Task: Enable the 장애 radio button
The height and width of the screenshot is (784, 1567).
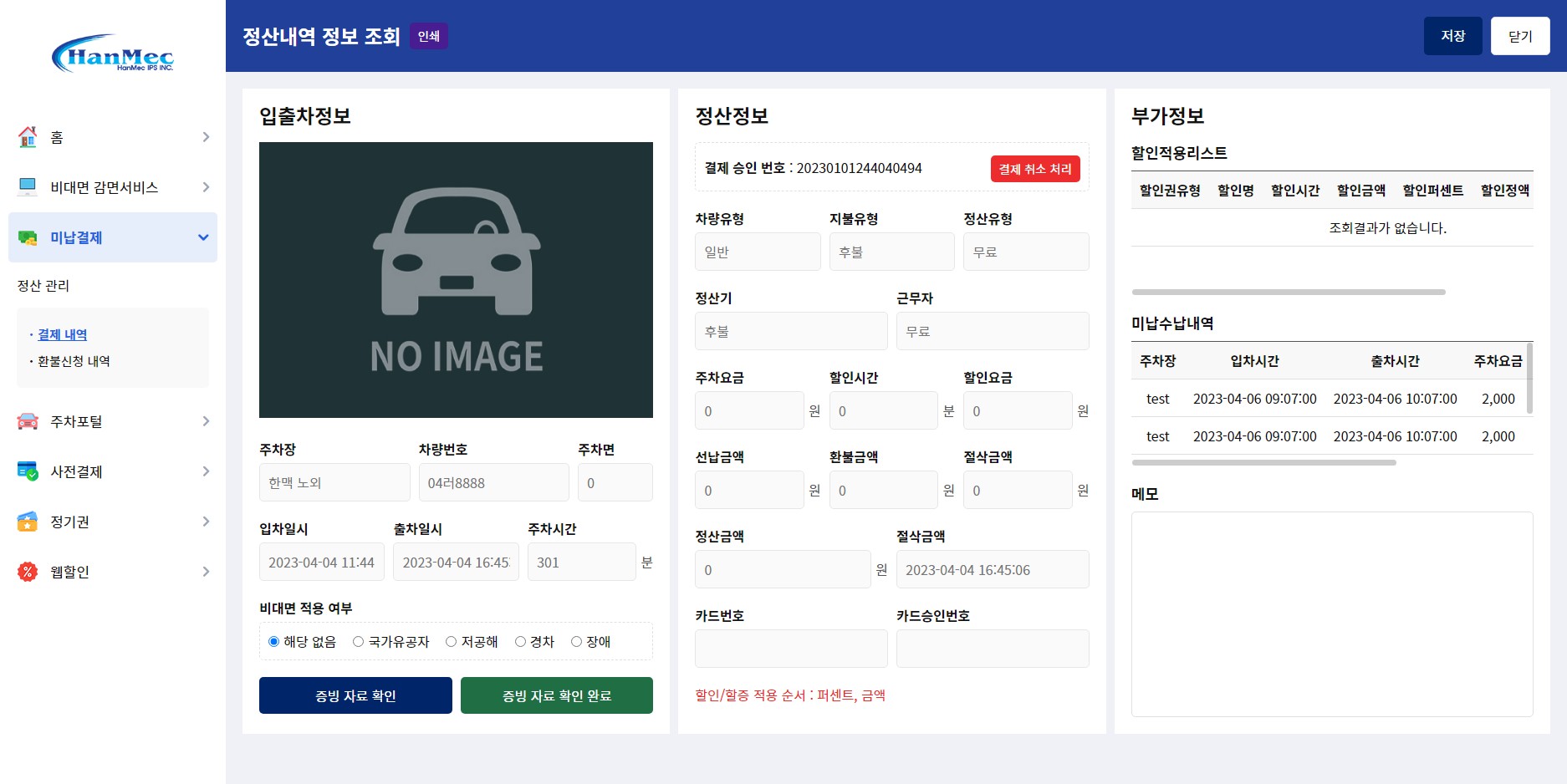Action: (575, 641)
